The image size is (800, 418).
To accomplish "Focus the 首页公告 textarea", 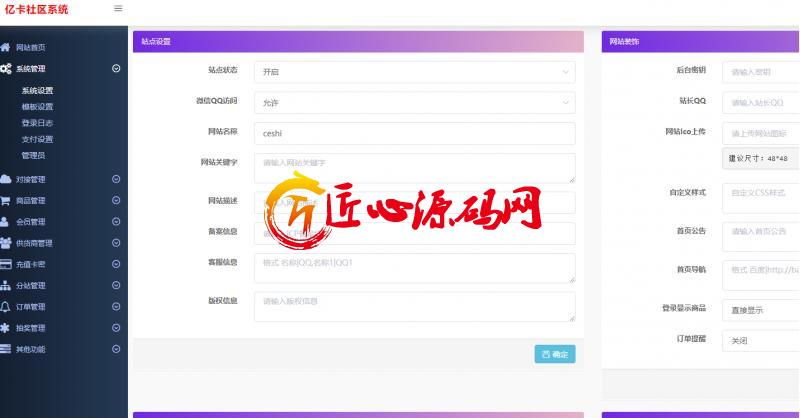I will coord(761,236).
